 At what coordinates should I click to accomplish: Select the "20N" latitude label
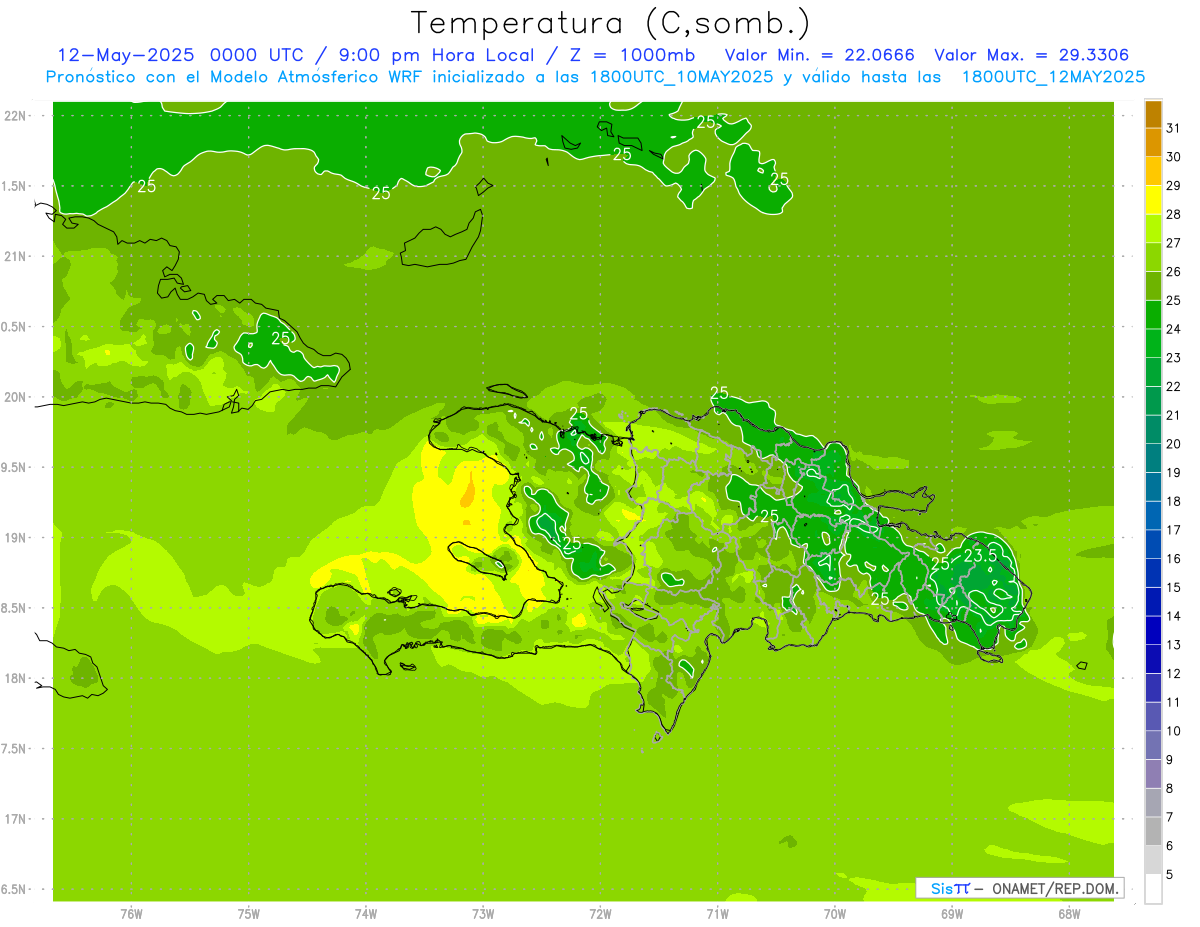[15, 397]
